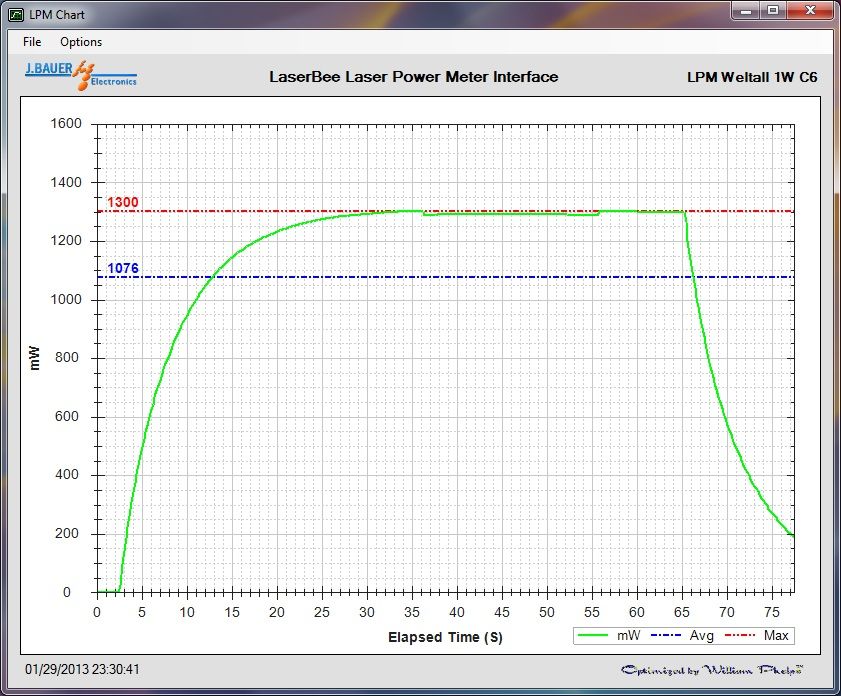Close the LPM Chart window
Viewport: 841px width, 696px height.
point(810,10)
